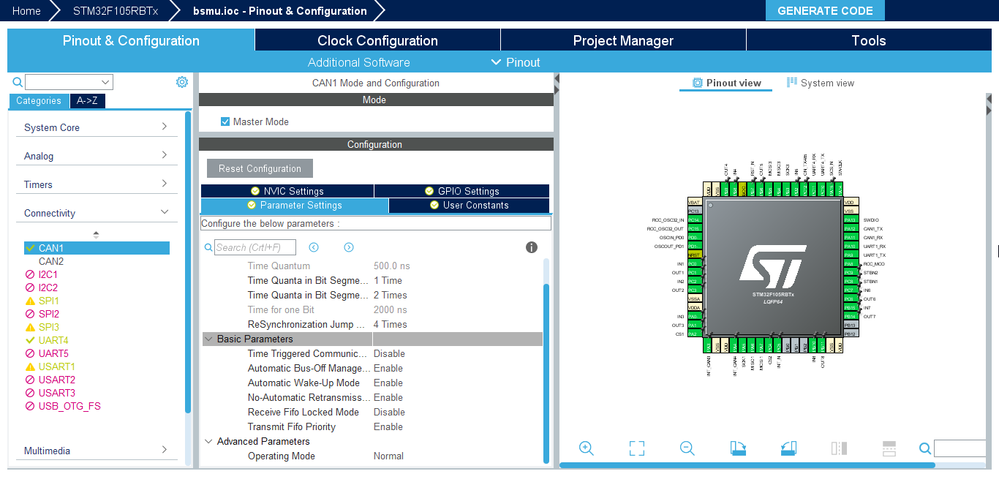Zoom out of the pinout view
This screenshot has height=477, width=999.
click(686, 448)
